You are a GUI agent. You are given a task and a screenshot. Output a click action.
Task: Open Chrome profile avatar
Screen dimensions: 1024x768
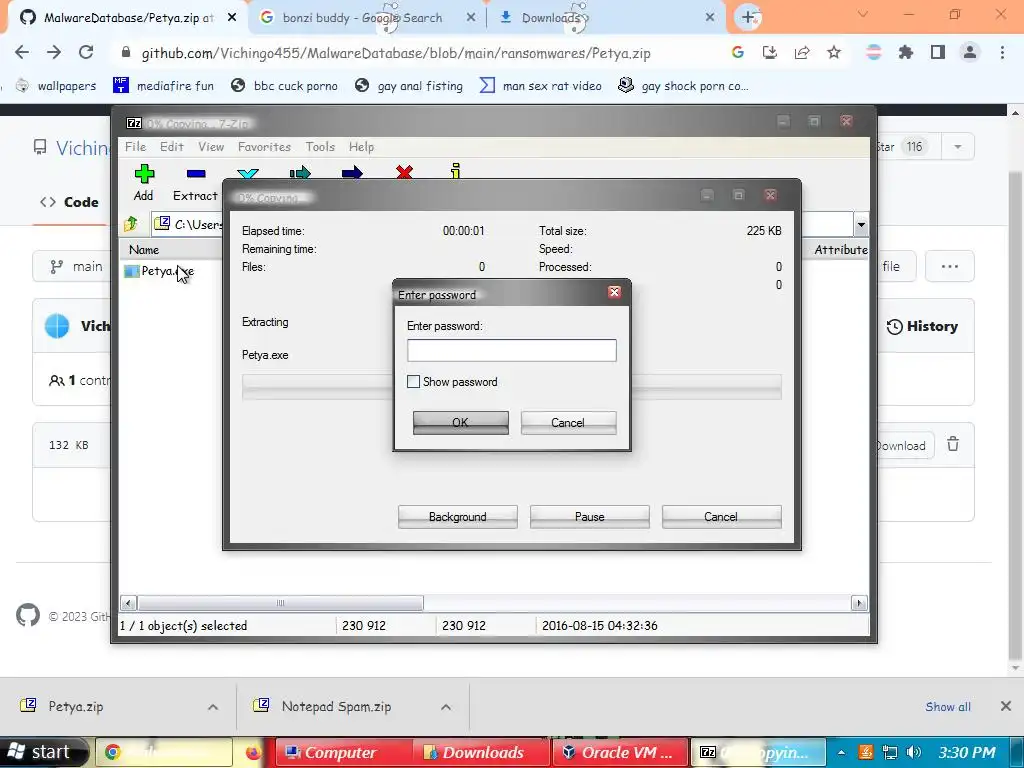tap(970, 53)
